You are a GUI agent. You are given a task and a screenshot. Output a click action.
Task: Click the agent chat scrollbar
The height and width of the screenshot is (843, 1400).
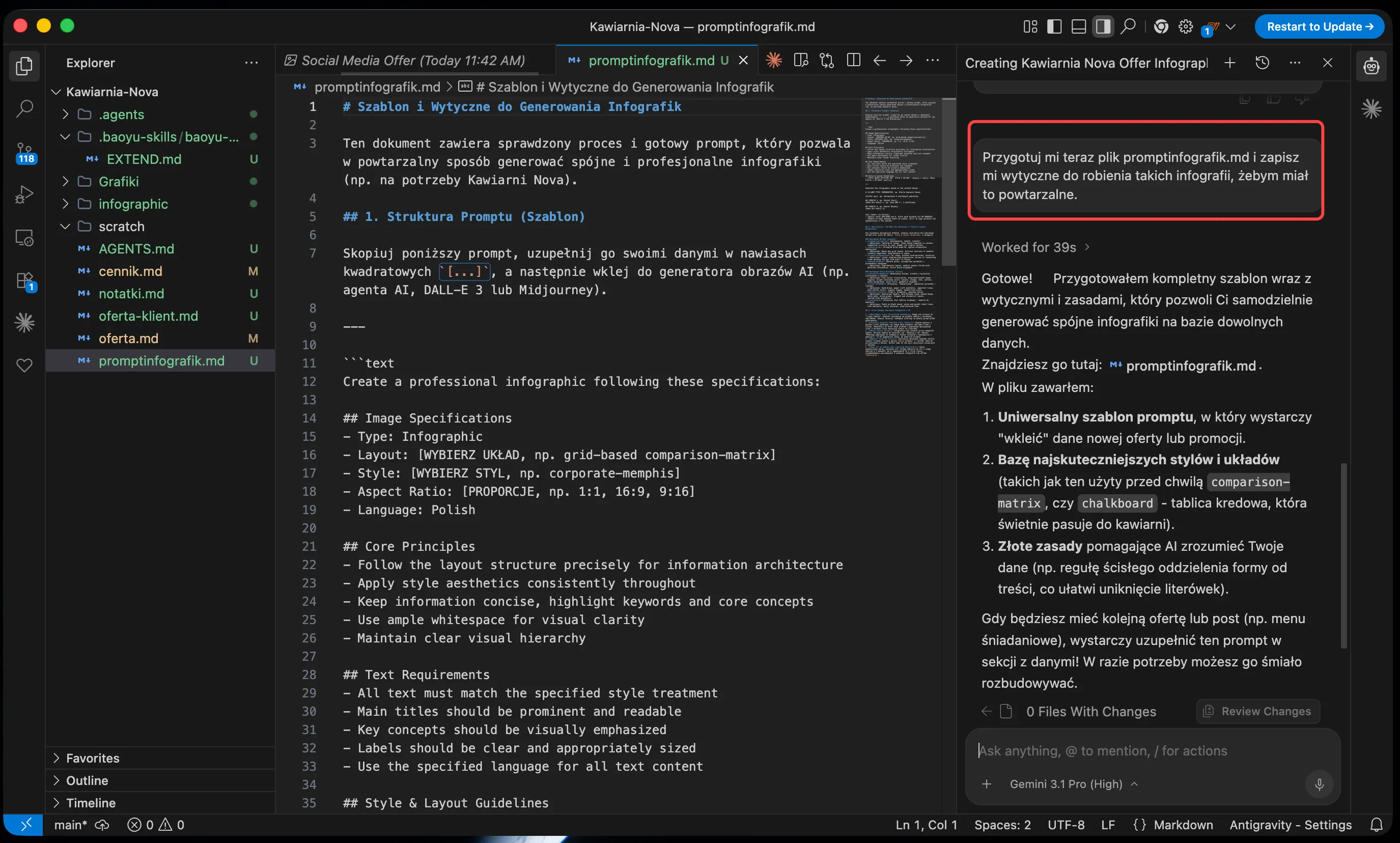tap(1344, 555)
